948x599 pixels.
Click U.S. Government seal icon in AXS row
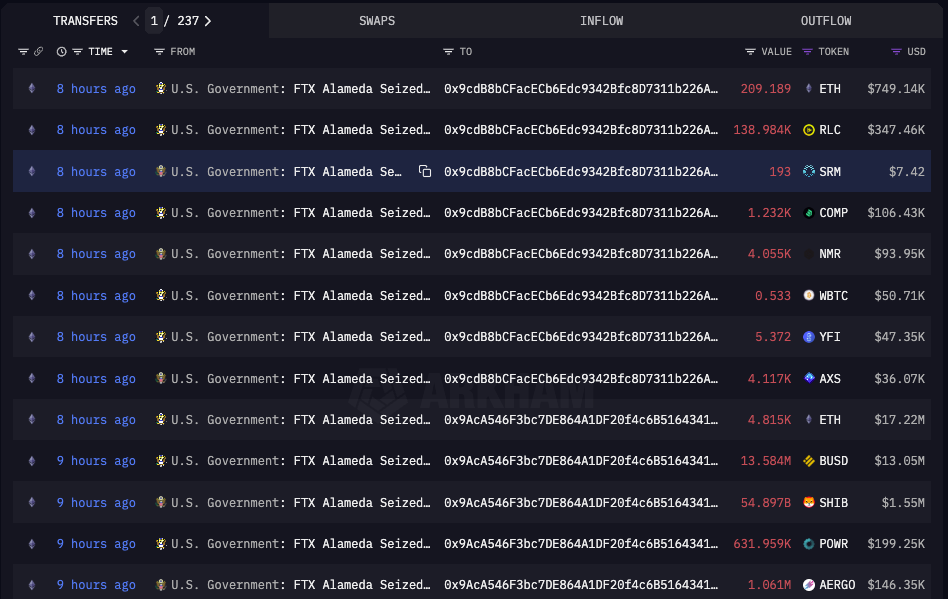coord(160,378)
